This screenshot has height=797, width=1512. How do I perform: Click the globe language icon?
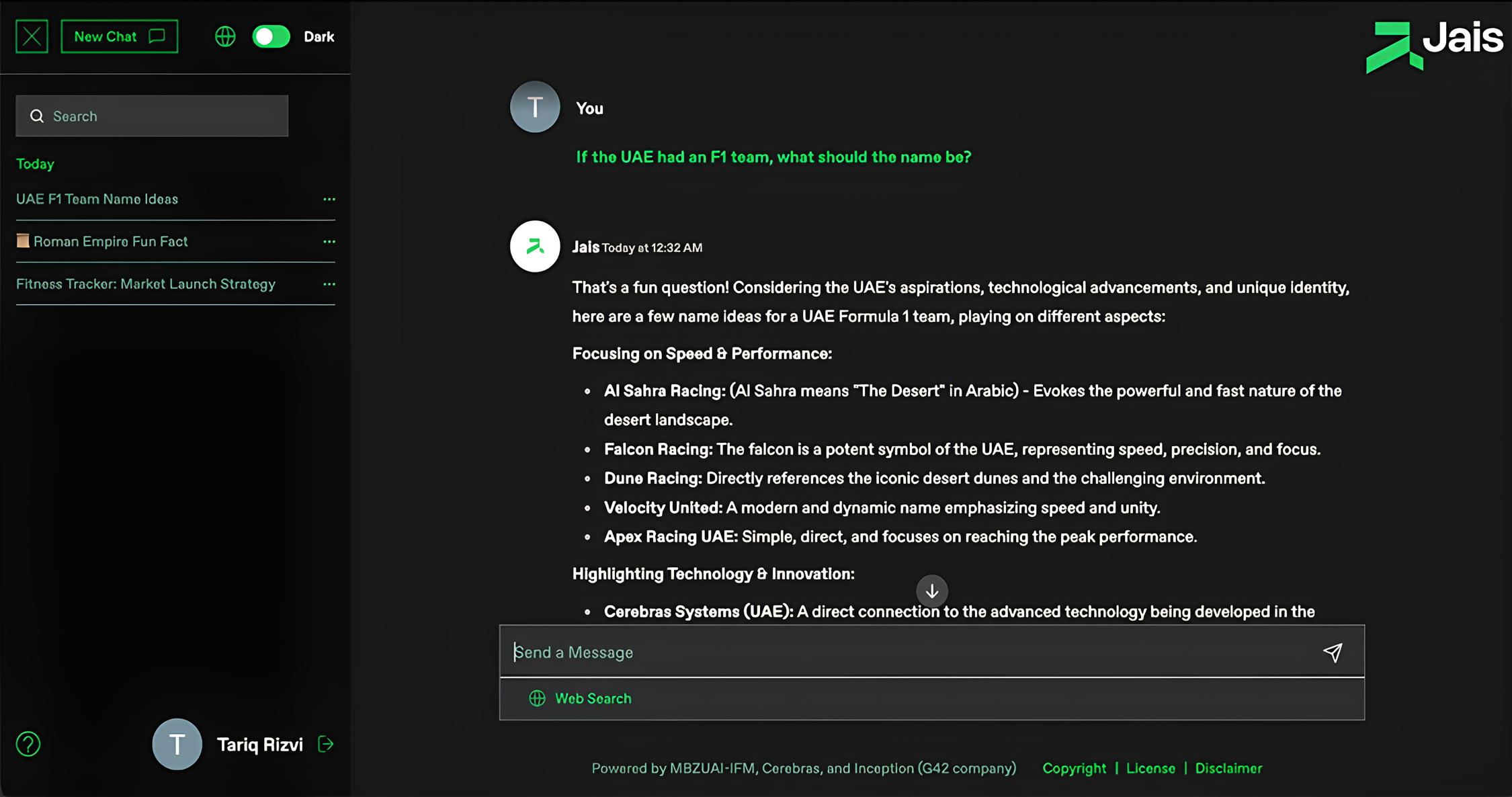[x=225, y=36]
